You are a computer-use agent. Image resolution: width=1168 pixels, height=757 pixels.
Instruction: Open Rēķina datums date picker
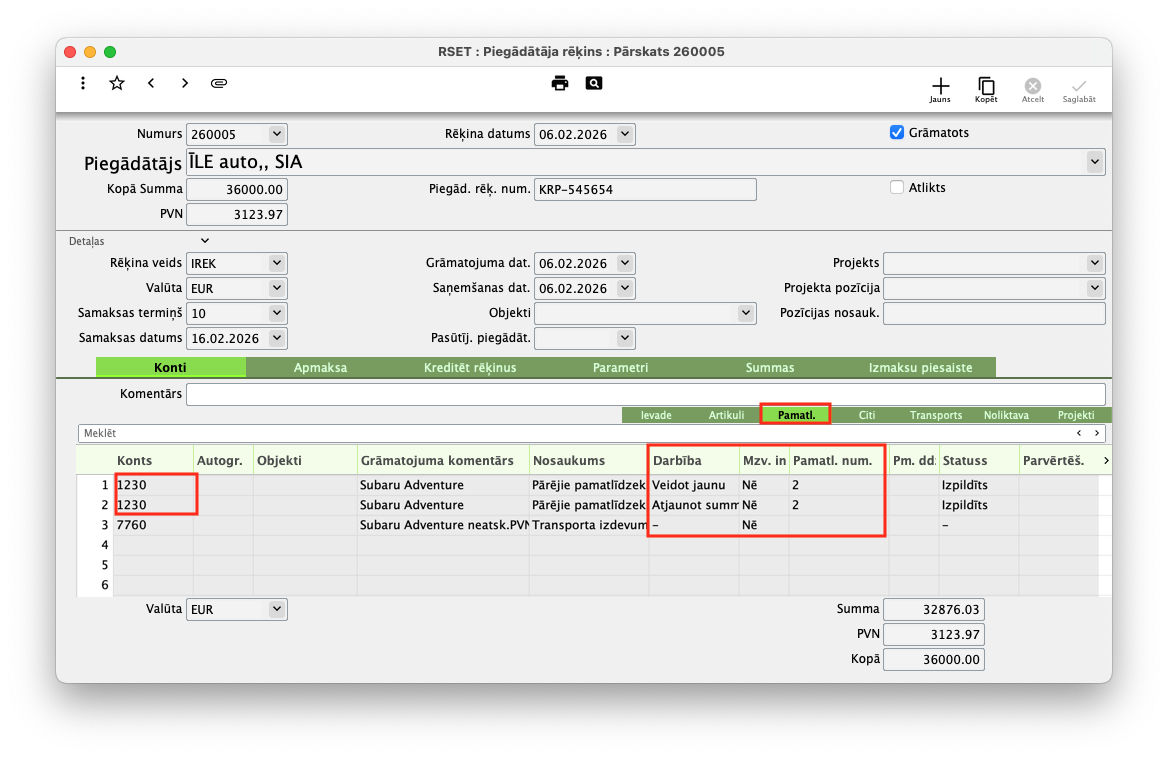(625, 134)
